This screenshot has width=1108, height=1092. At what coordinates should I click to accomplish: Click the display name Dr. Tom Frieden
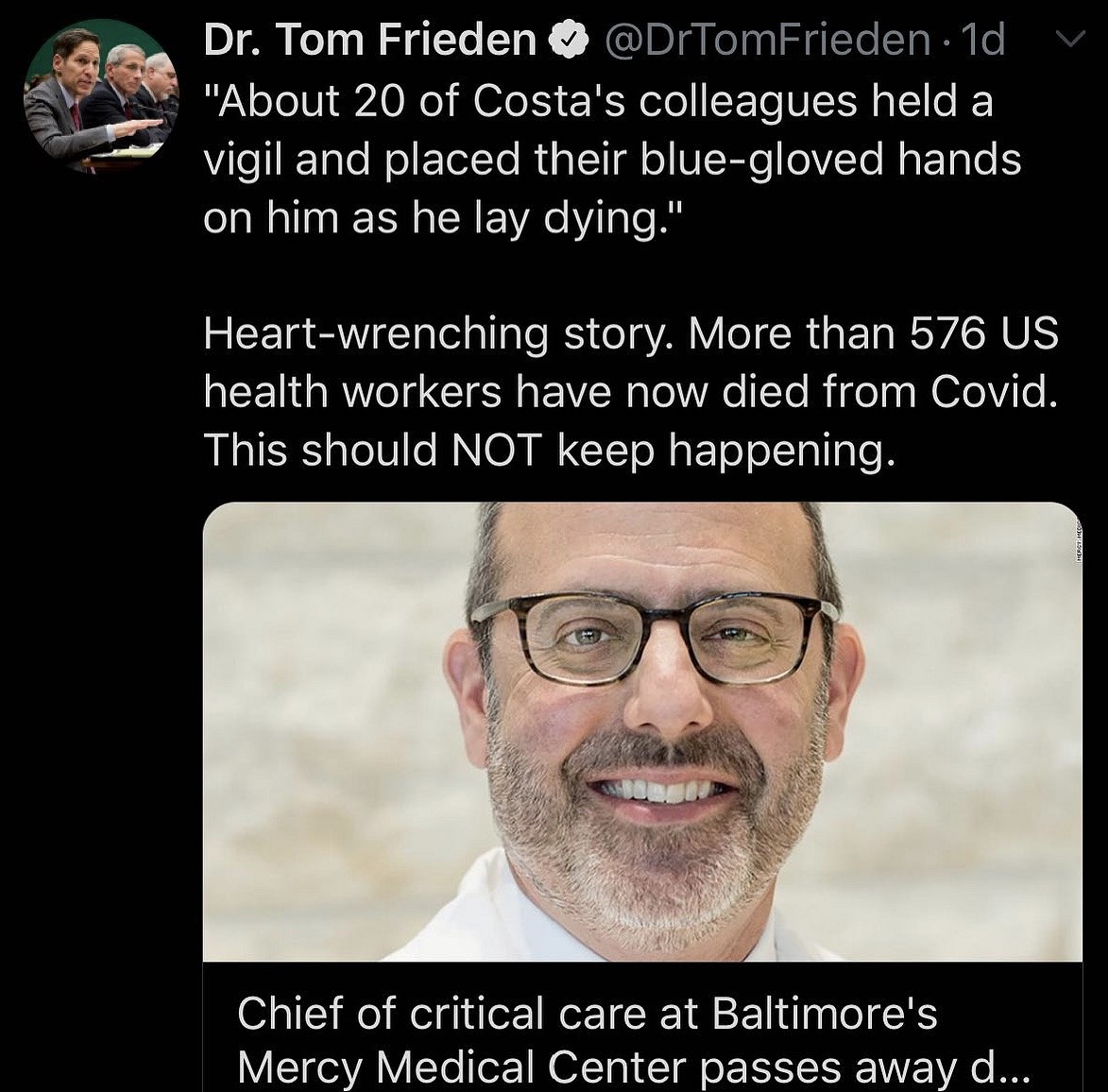[x=369, y=40]
